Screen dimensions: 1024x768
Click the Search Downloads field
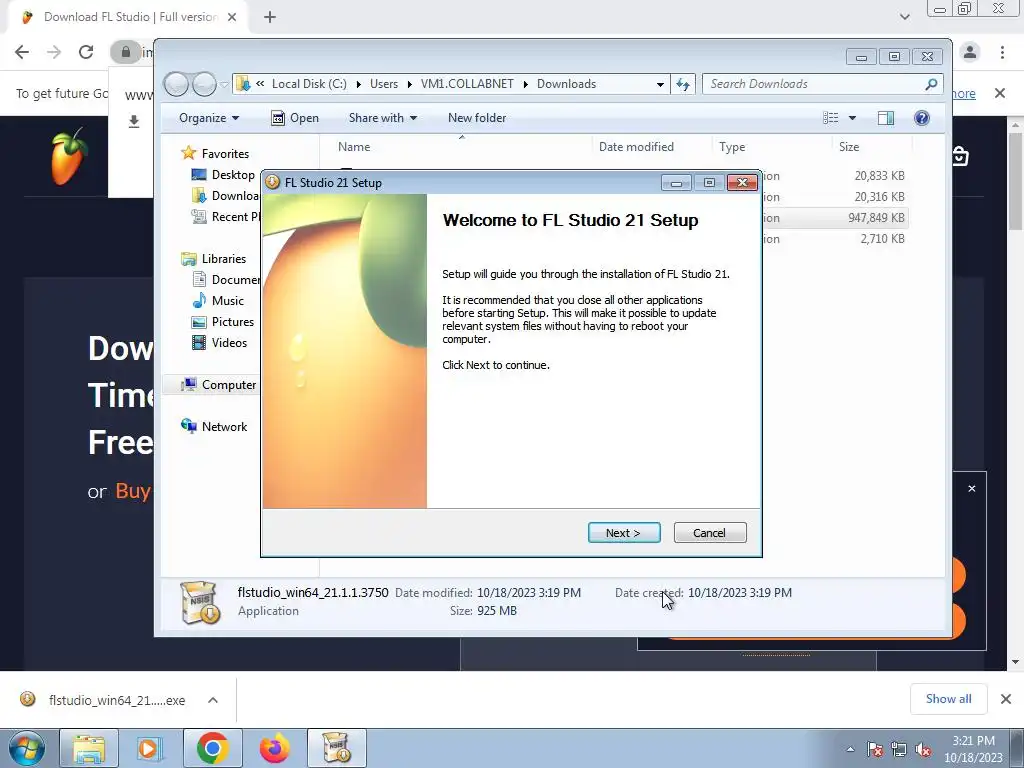[822, 84]
